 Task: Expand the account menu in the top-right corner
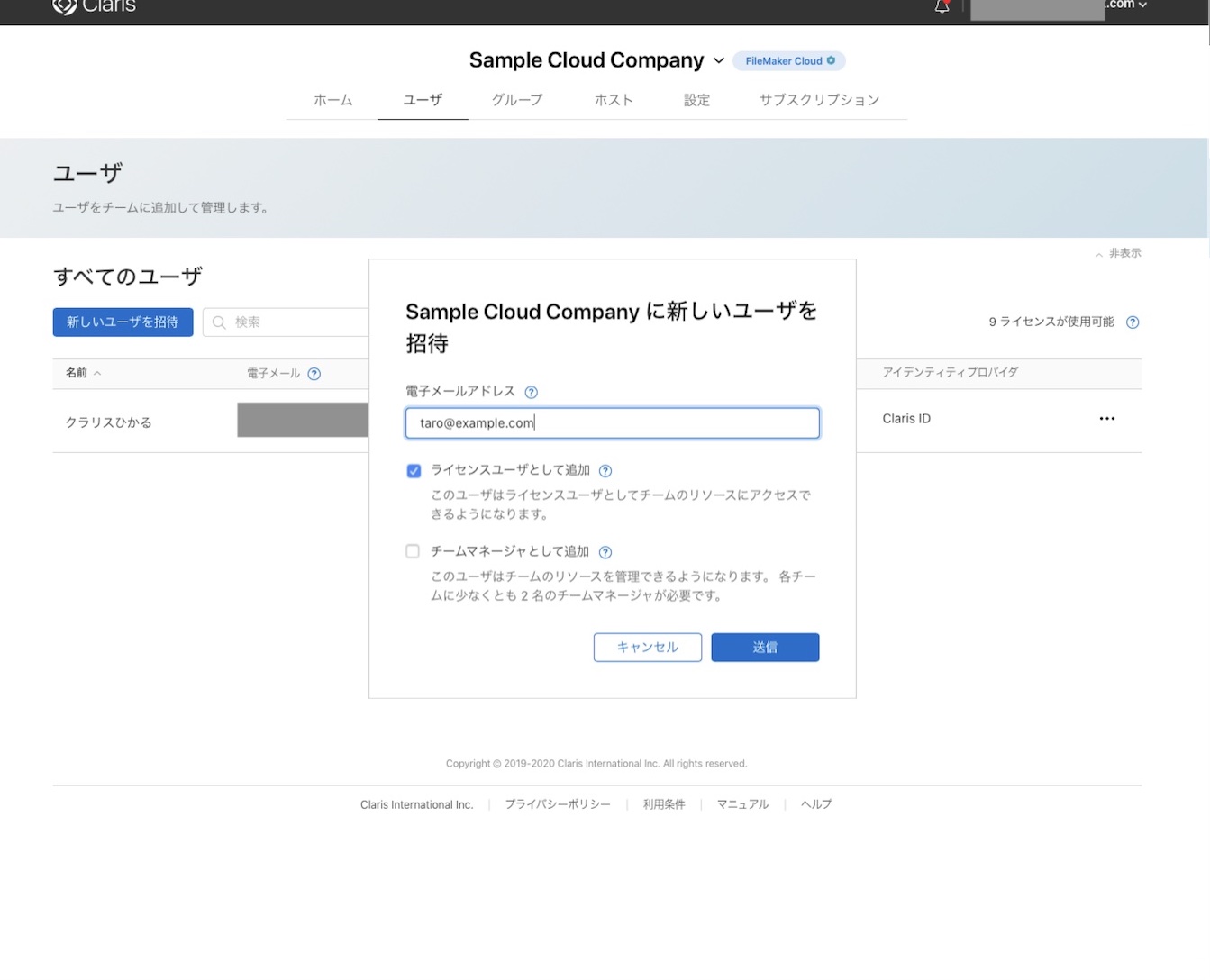[1144, 5]
